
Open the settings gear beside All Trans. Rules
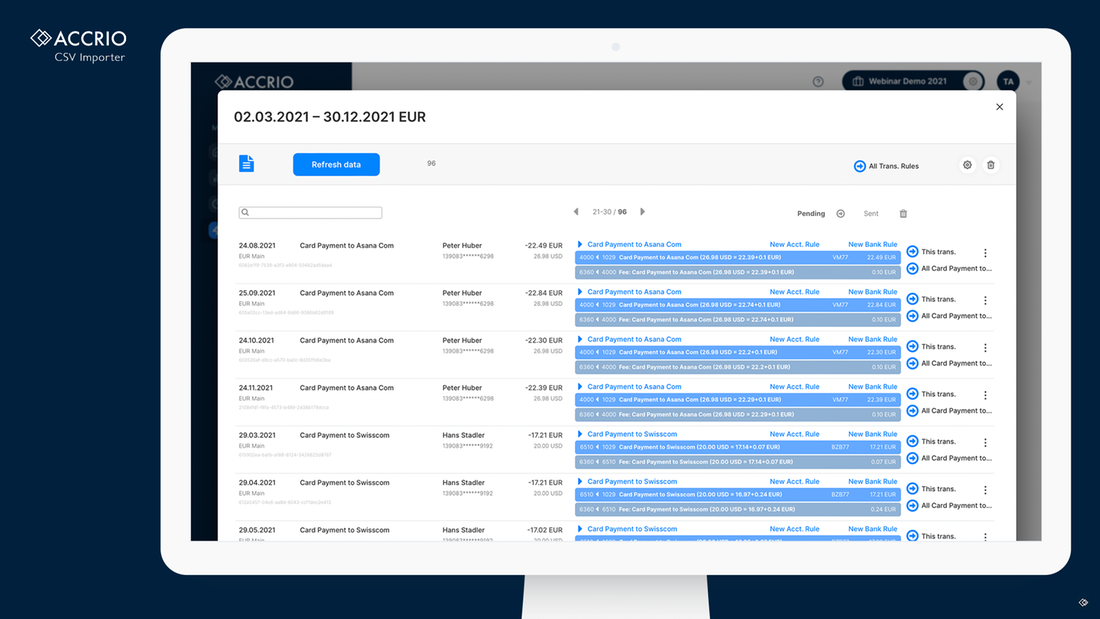point(966,165)
